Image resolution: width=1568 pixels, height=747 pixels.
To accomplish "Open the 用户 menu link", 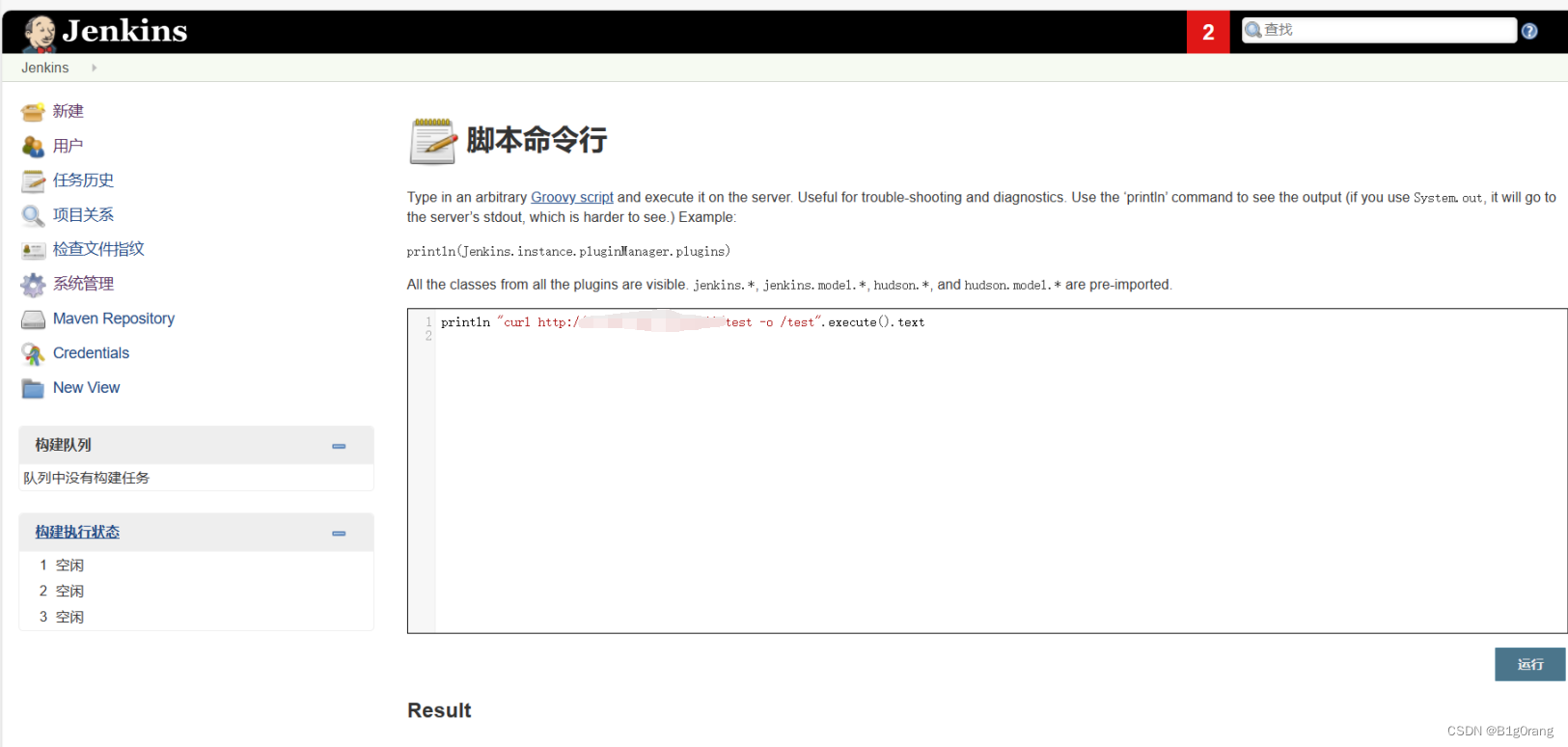I will (x=69, y=146).
